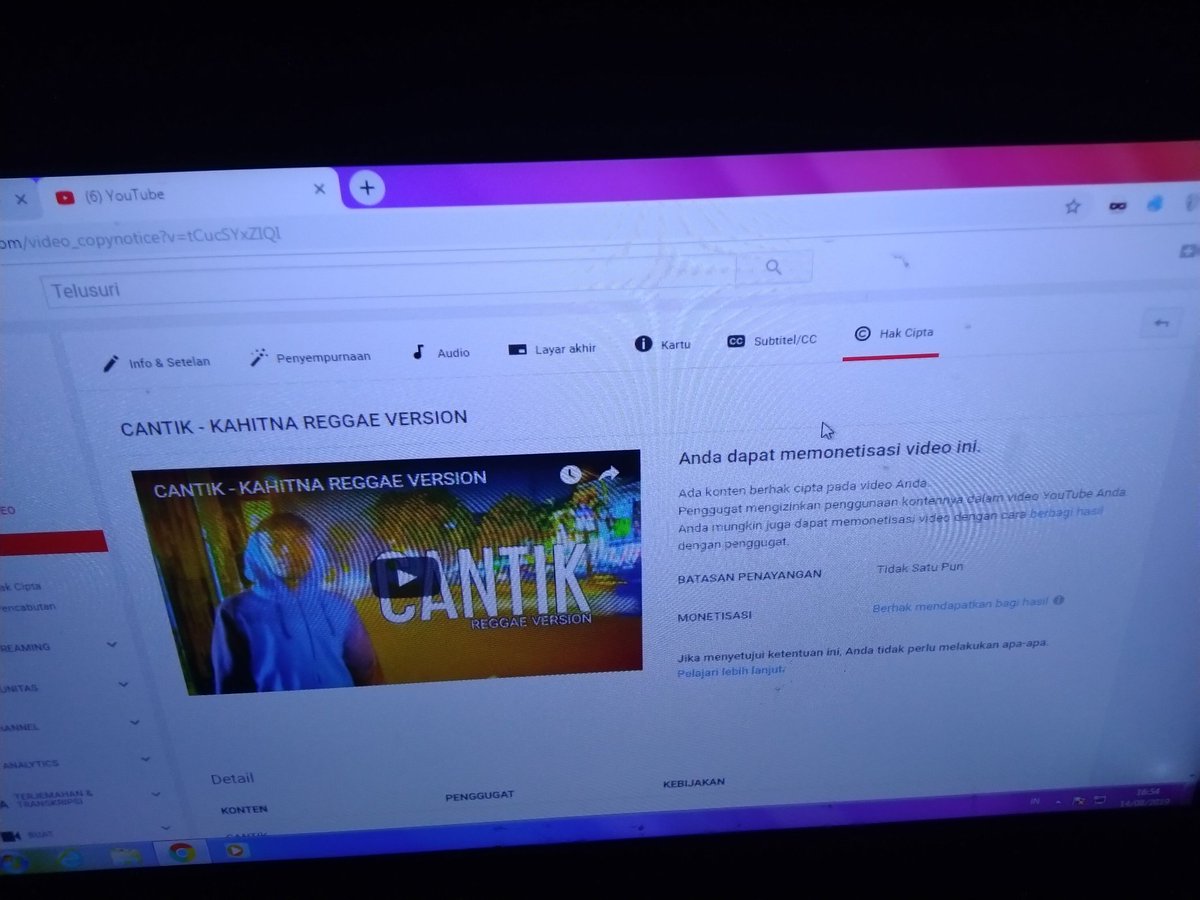The width and height of the screenshot is (1200, 900).
Task: Select the Kartu tab
Action: coord(662,344)
